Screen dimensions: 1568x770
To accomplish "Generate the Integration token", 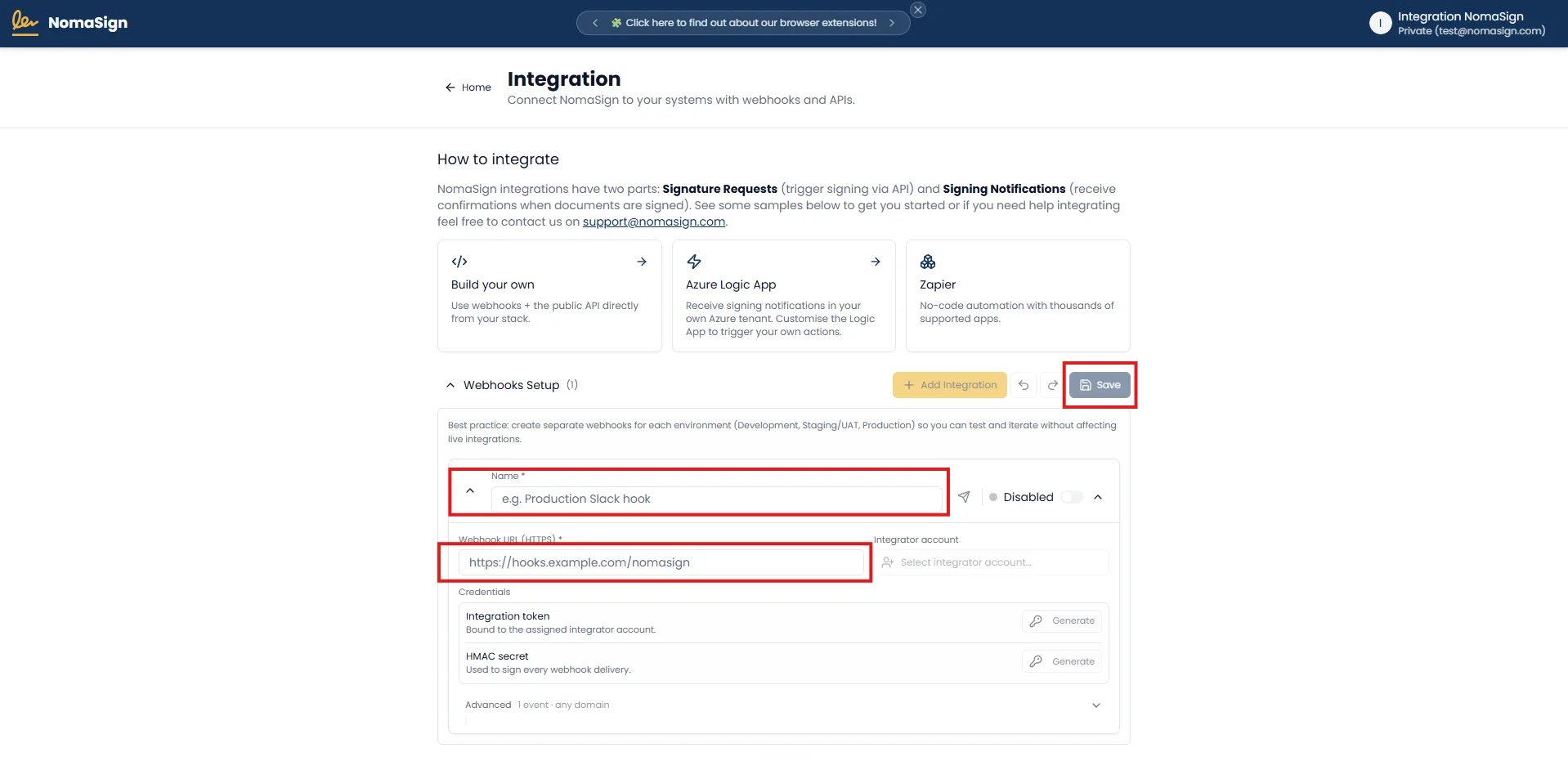I will pos(1062,621).
